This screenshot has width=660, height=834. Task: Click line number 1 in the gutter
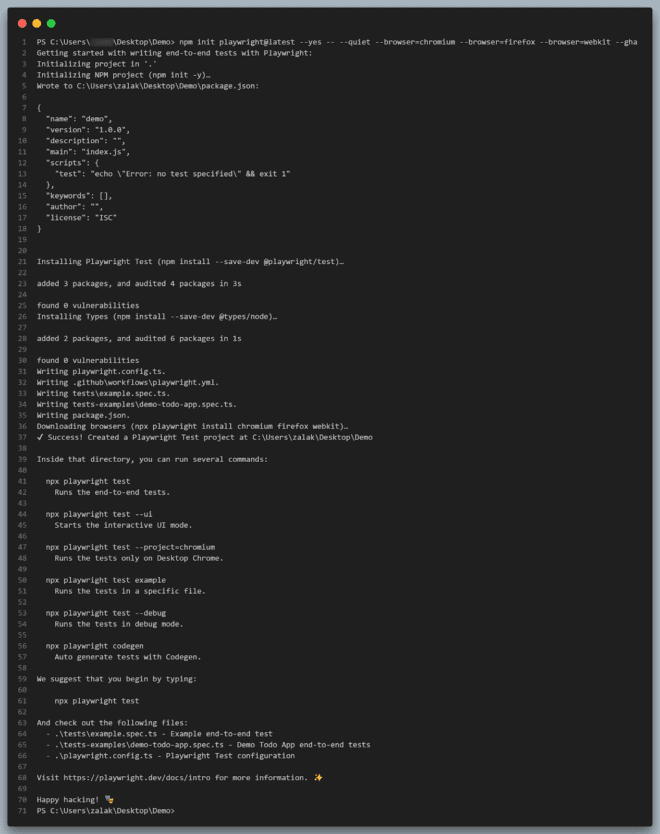pyautogui.click(x=24, y=42)
